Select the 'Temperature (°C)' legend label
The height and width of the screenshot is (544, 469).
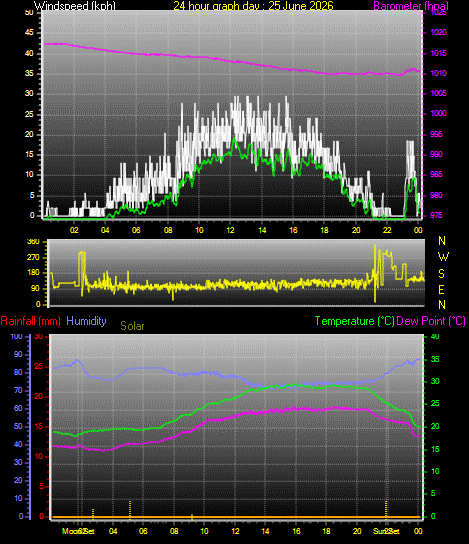pos(355,321)
